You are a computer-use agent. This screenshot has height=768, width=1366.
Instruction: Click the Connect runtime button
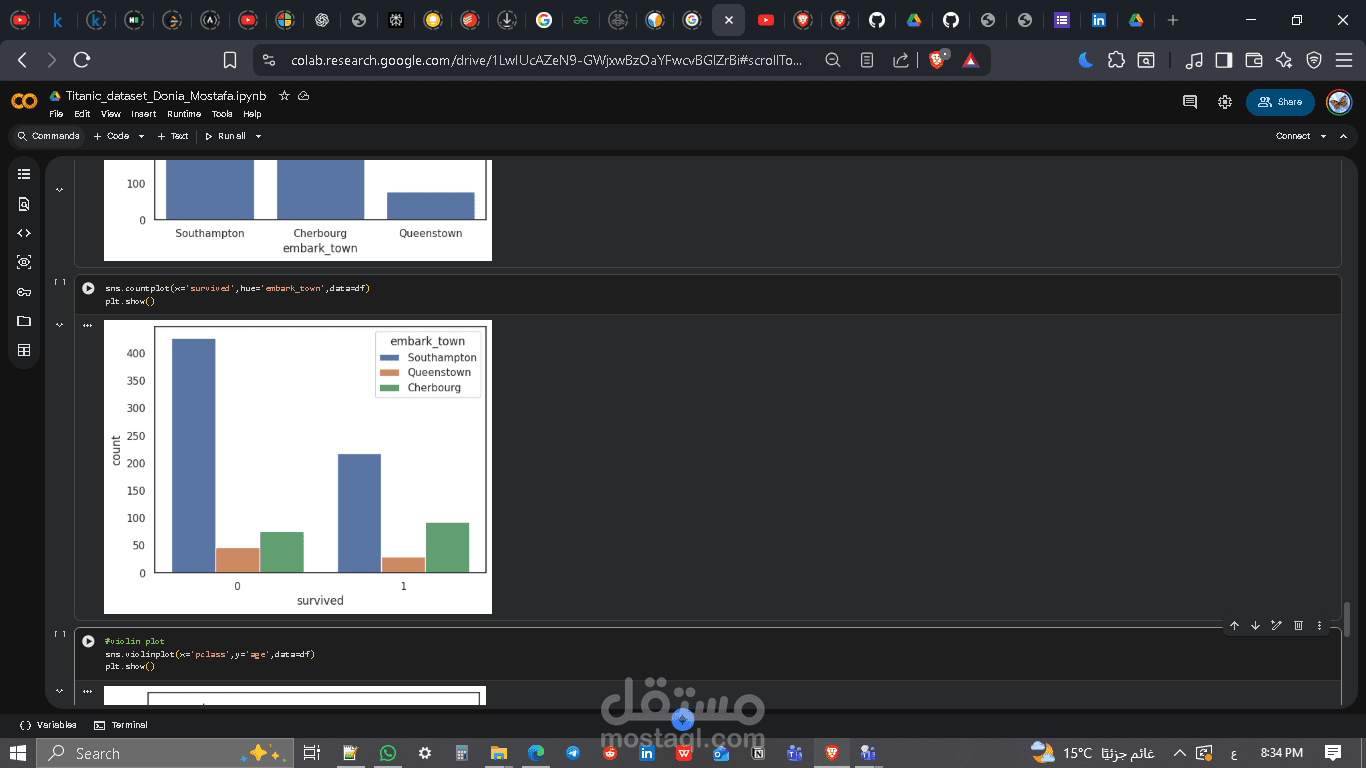pos(1292,136)
